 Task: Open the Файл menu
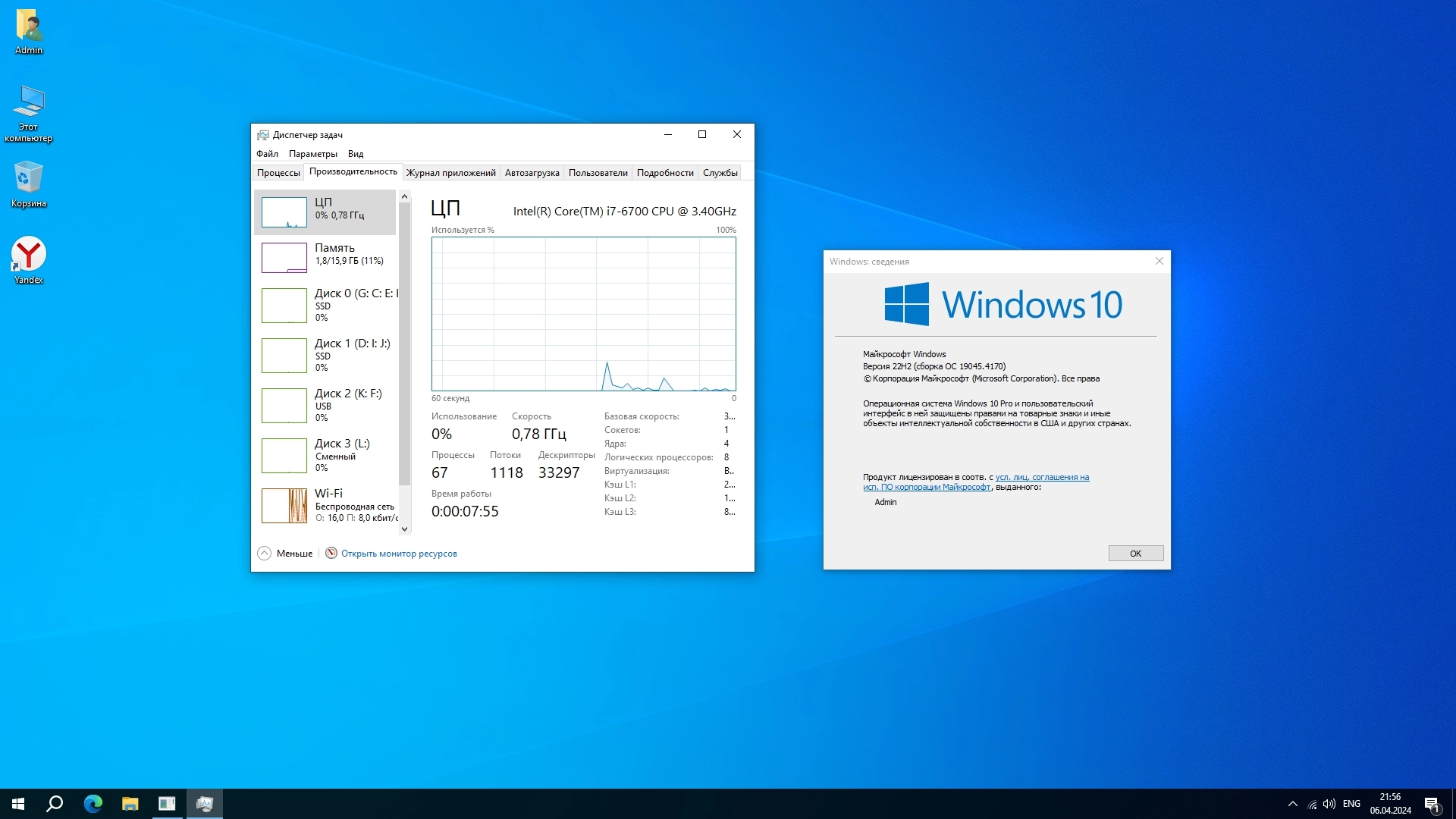pos(267,154)
